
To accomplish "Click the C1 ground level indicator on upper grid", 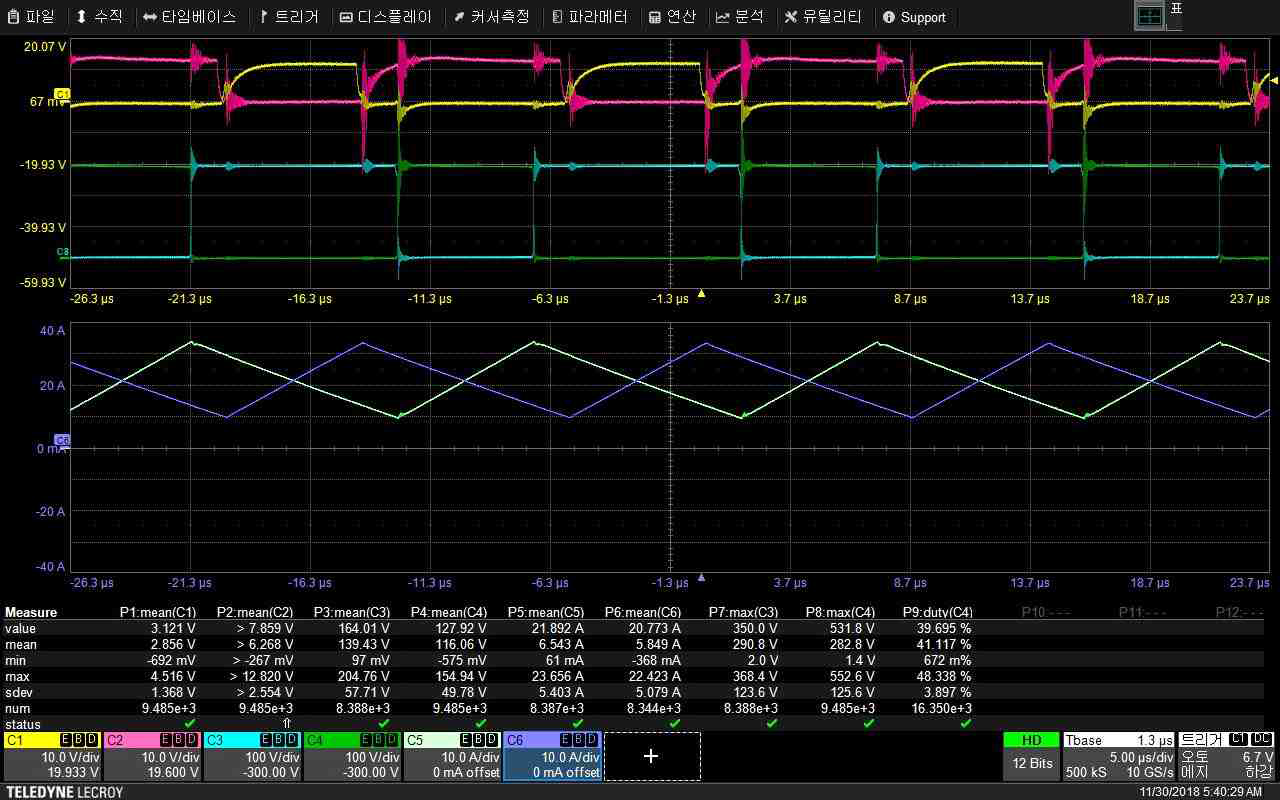I will click(62, 94).
